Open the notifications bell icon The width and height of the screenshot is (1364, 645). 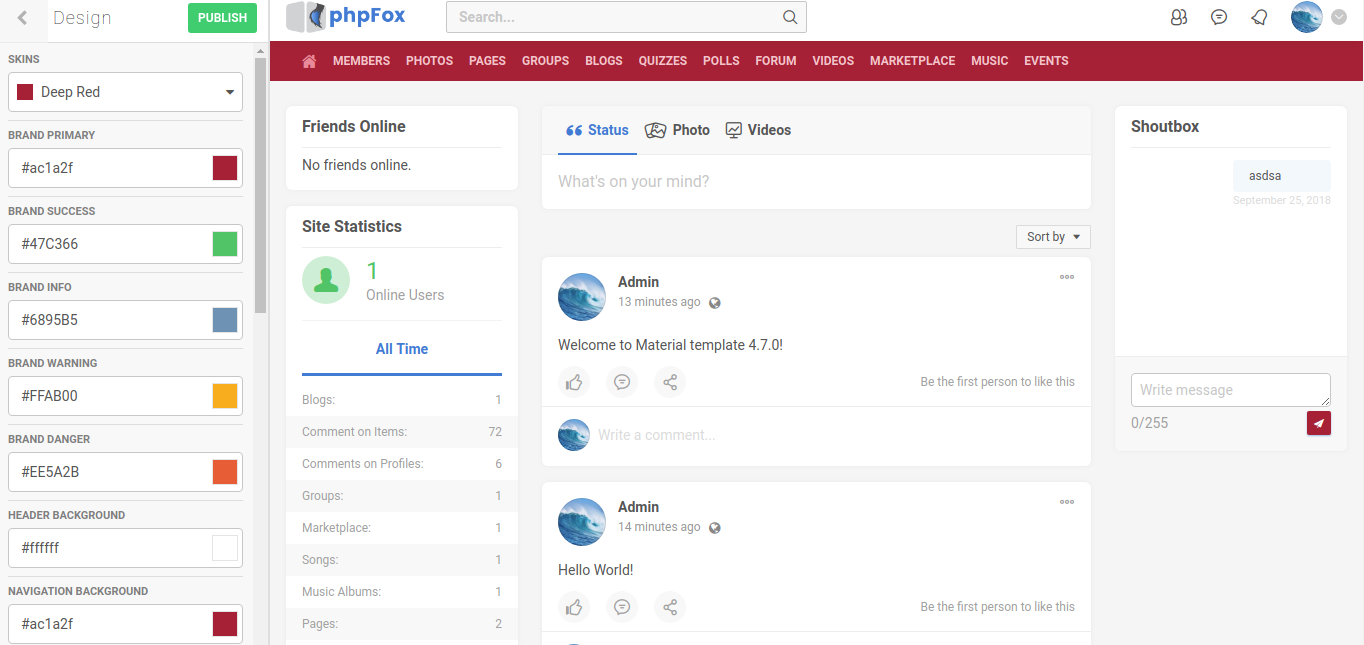click(x=1259, y=17)
